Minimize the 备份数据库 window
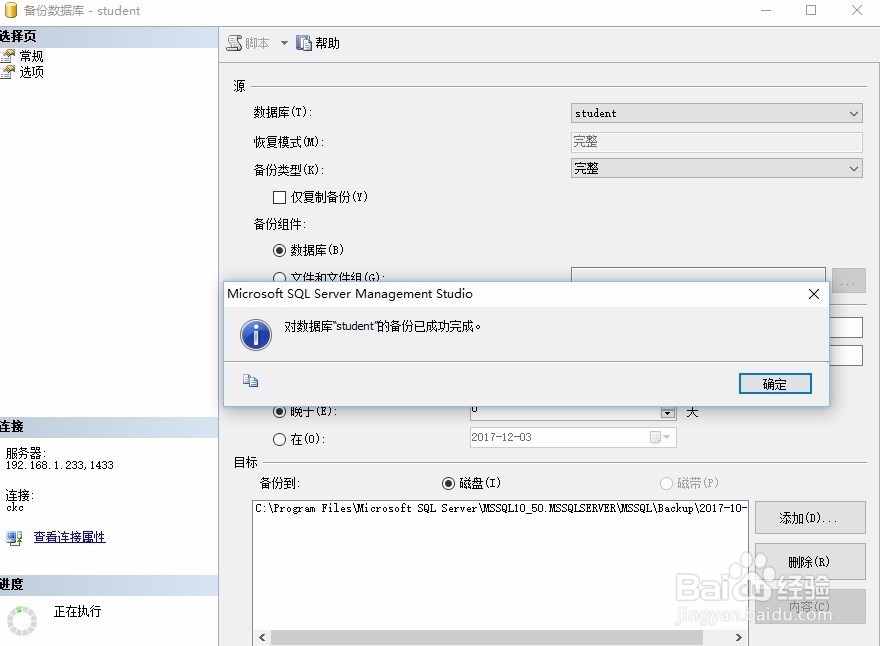 [x=766, y=10]
